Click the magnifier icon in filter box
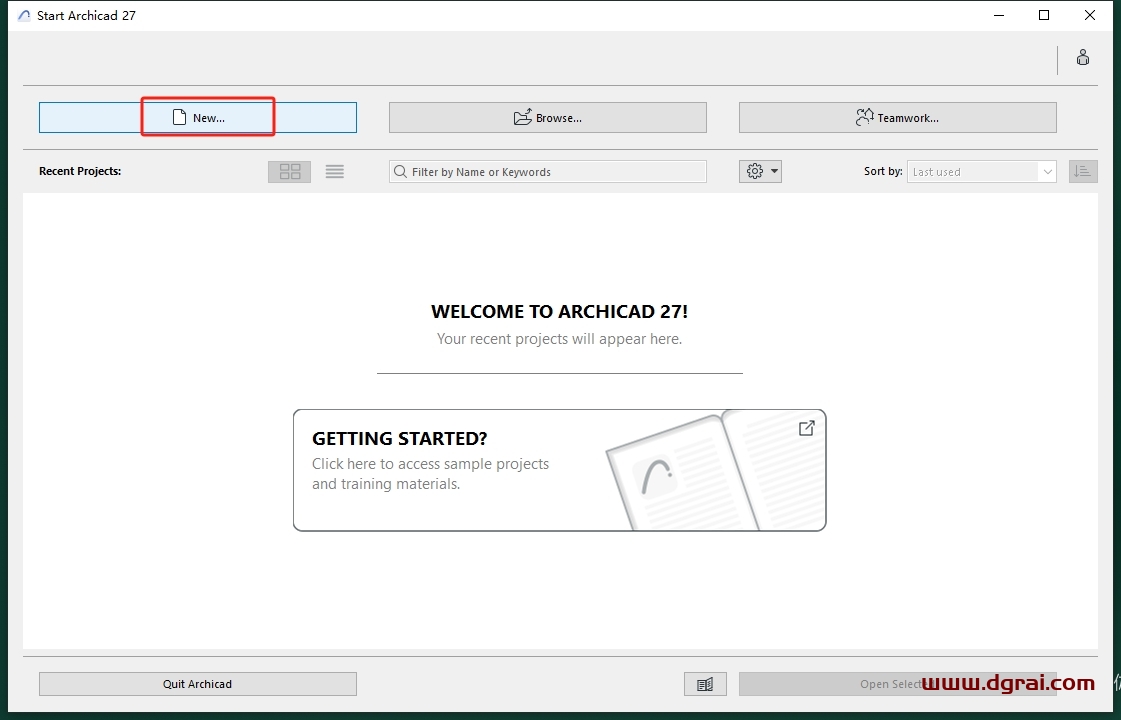The width and height of the screenshot is (1121, 720). tap(400, 172)
